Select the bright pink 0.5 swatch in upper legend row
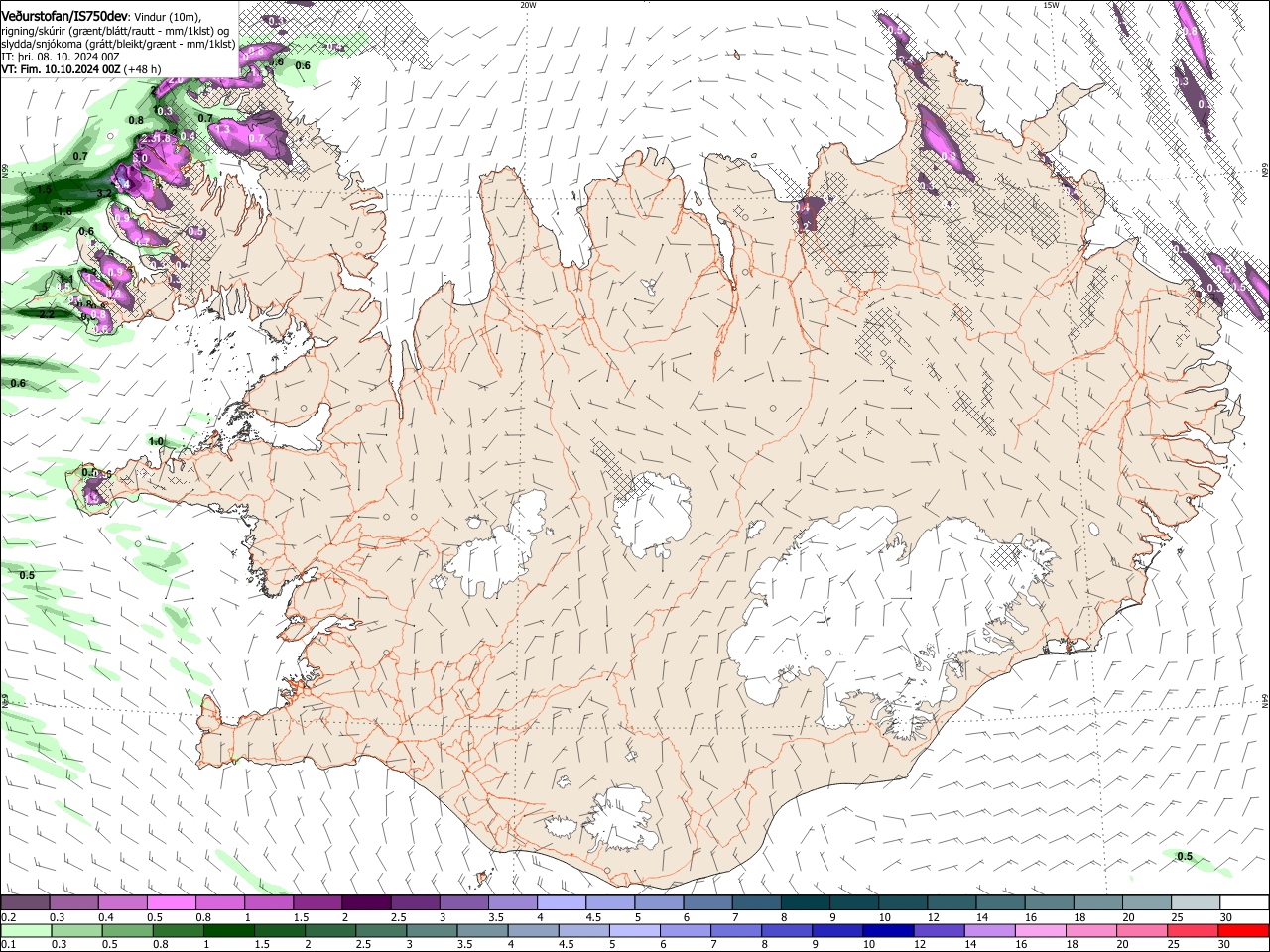The width and height of the screenshot is (1270, 952). [x=171, y=903]
